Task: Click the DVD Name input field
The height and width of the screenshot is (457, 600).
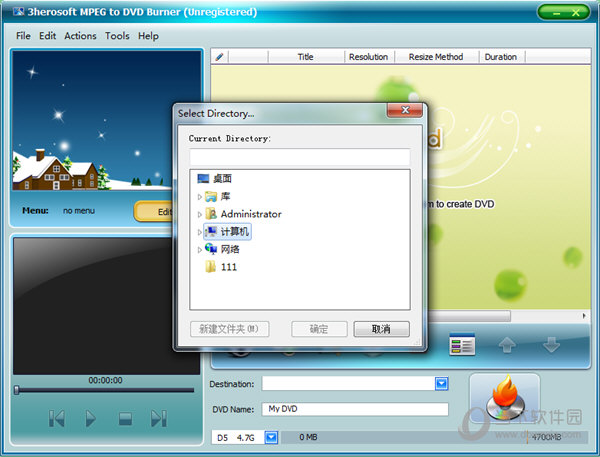Action: (x=355, y=409)
